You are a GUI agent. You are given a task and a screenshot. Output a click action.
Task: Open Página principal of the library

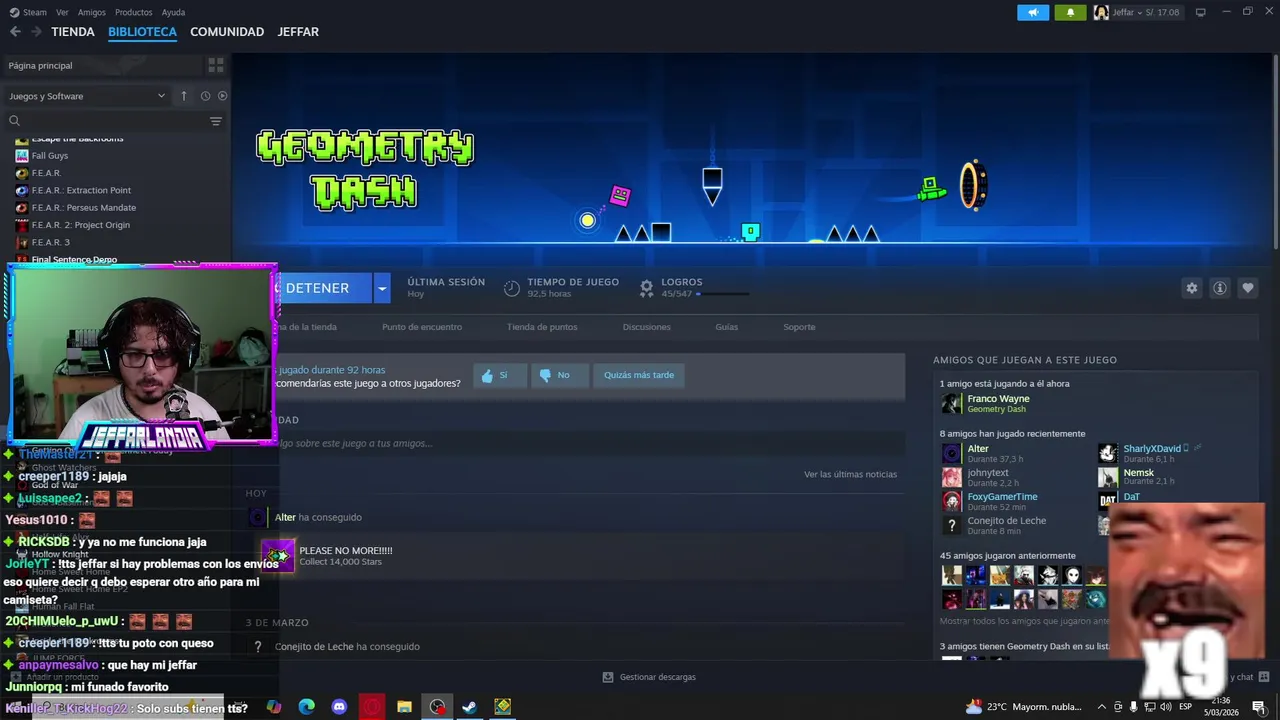[41, 65]
